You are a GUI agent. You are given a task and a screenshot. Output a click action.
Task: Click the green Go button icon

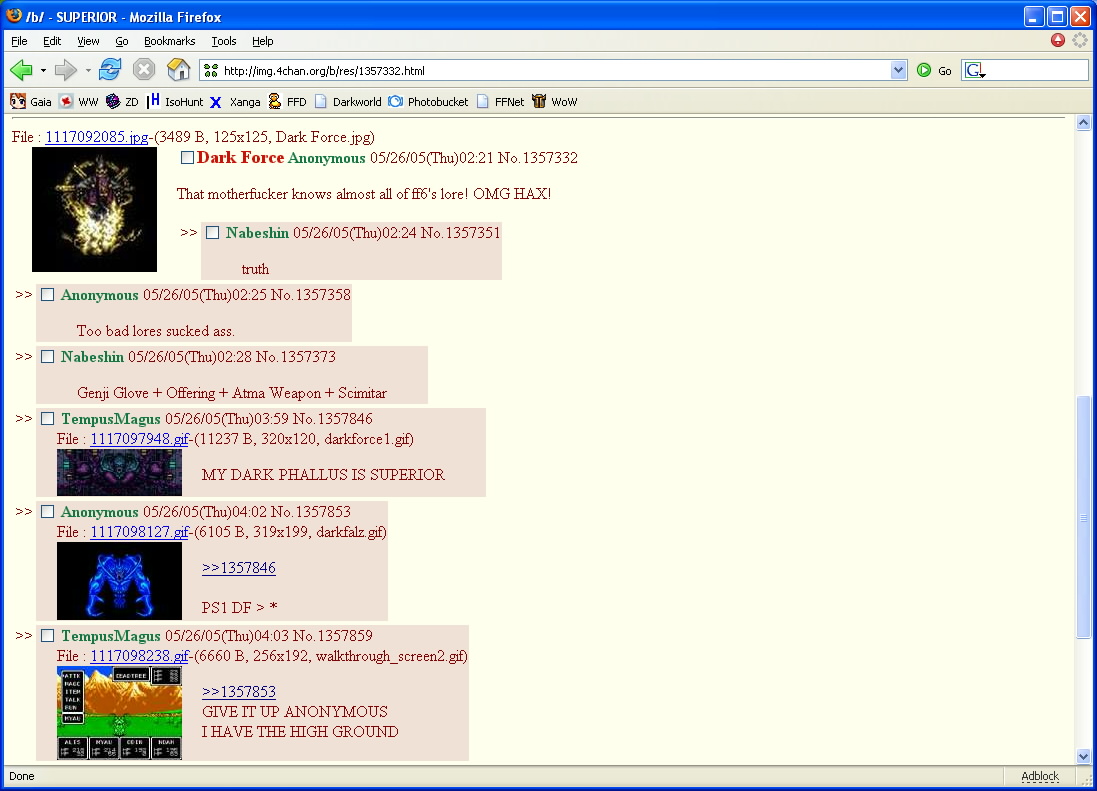click(924, 70)
